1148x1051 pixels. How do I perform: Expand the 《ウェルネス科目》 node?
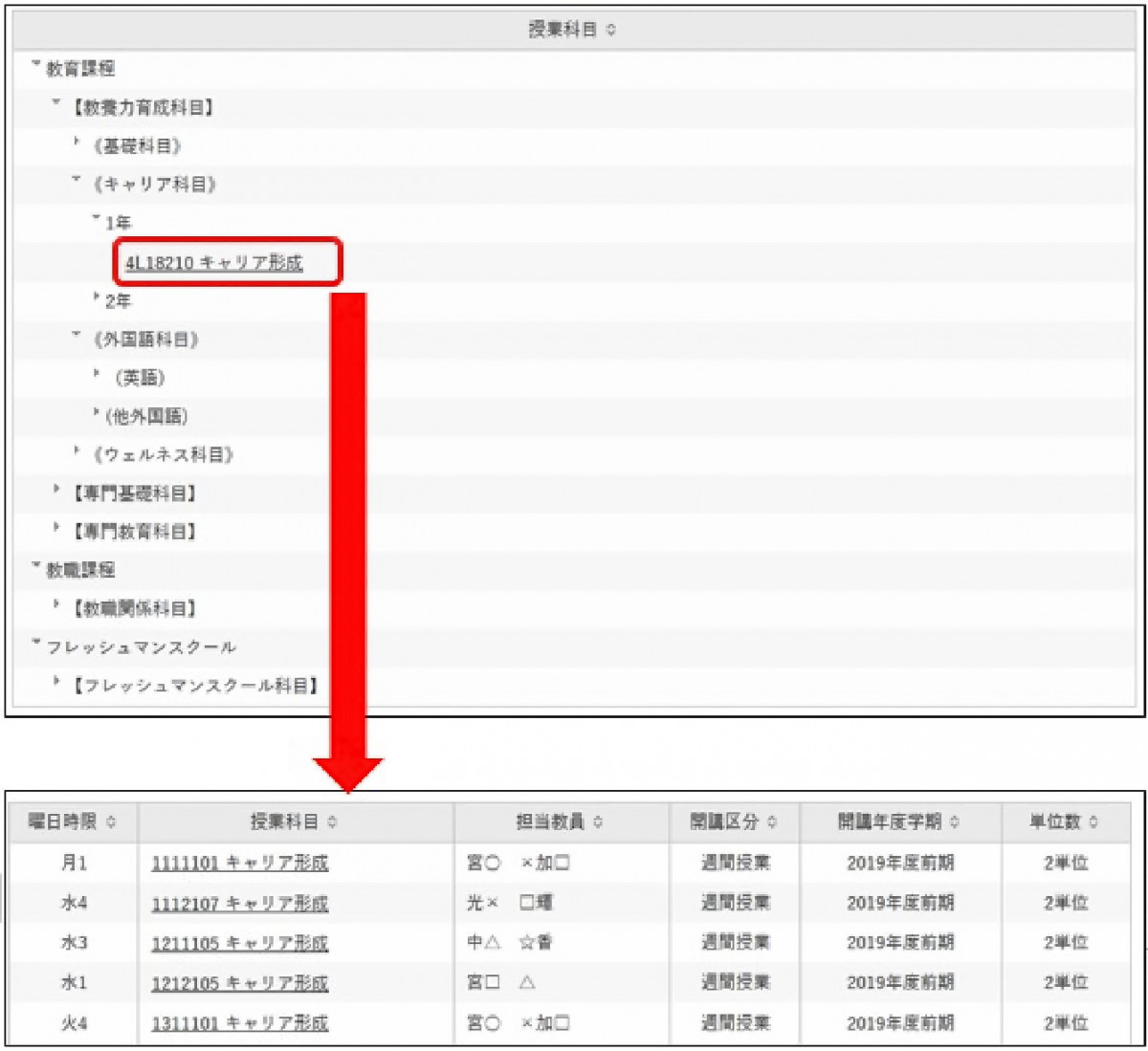(77, 452)
